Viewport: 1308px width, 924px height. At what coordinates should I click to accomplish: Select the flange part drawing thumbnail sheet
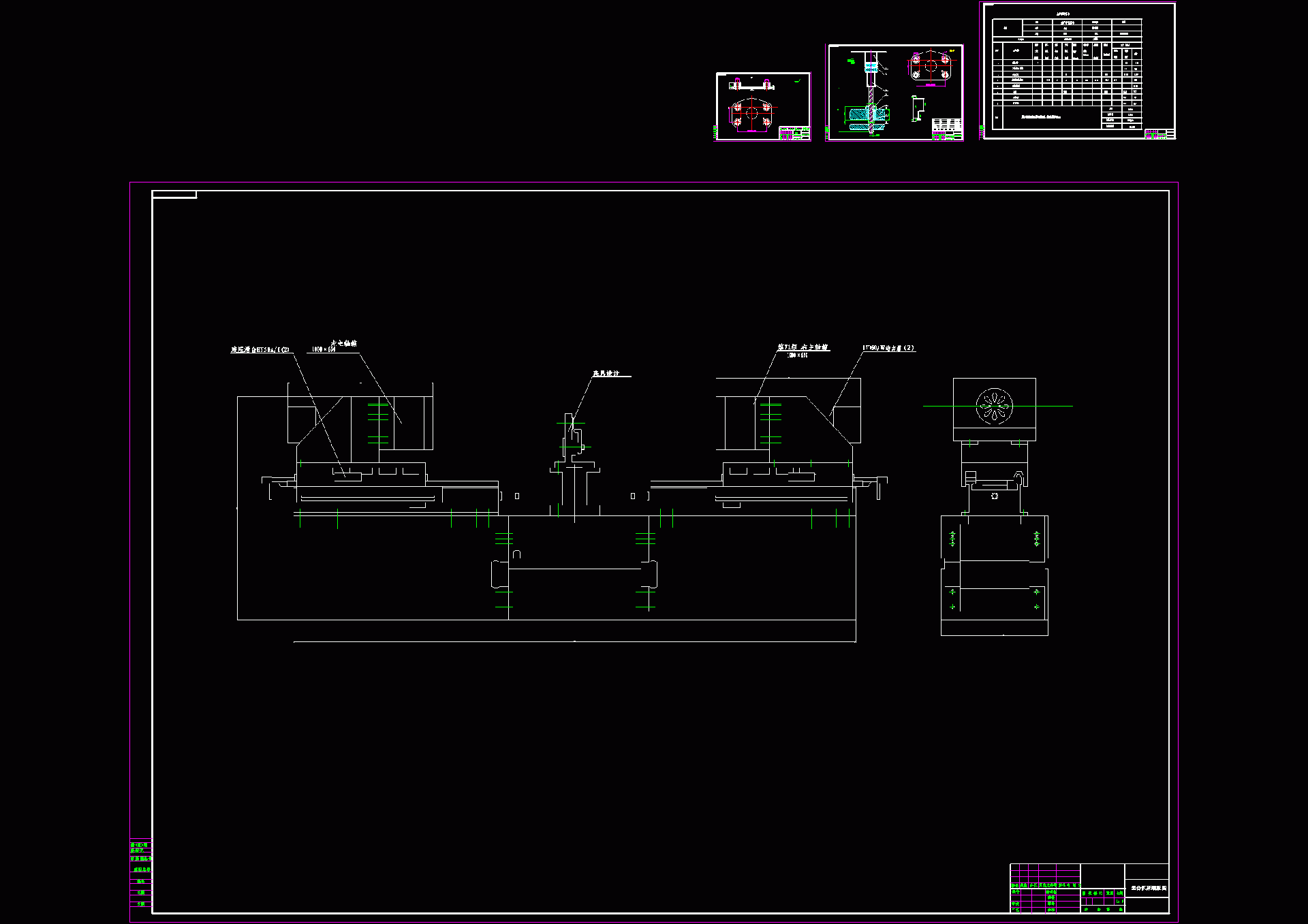[x=763, y=106]
